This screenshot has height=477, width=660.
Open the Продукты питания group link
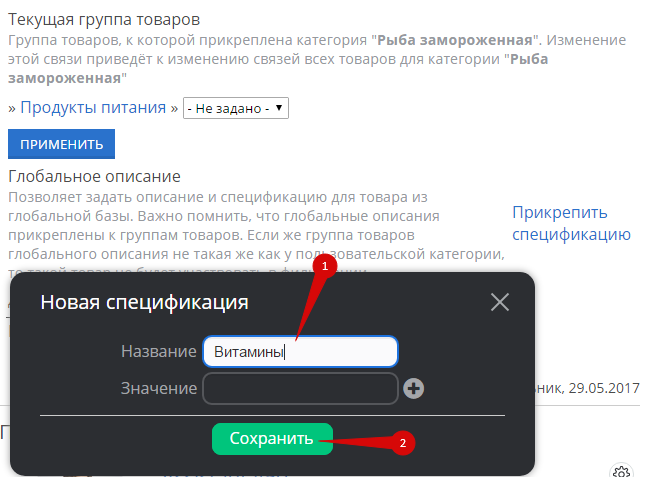93,108
